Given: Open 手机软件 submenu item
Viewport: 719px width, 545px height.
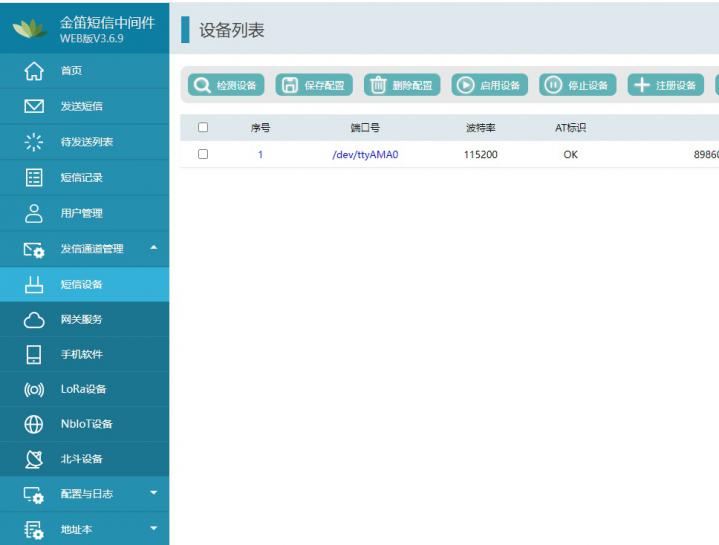Looking at the screenshot, I should [x=84, y=354].
